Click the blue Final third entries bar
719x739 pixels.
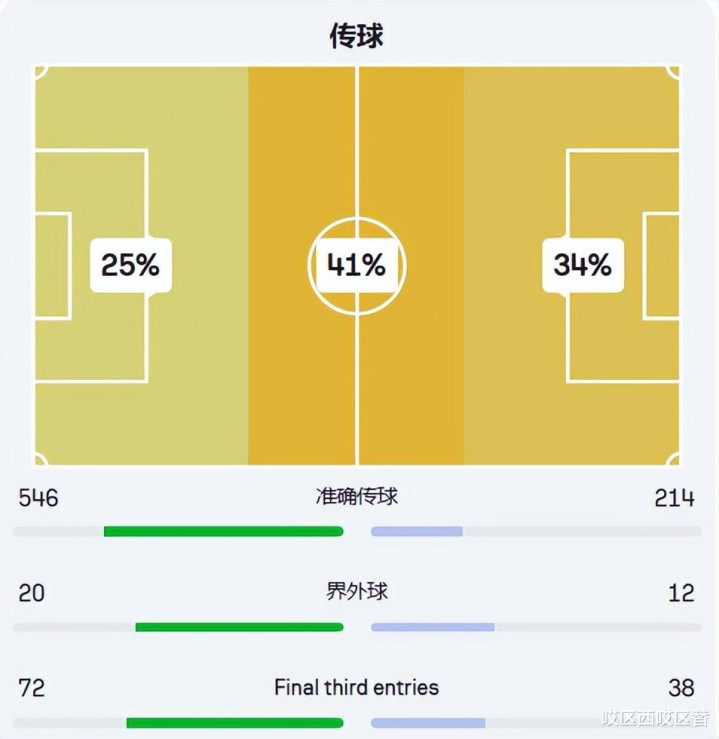click(x=428, y=723)
